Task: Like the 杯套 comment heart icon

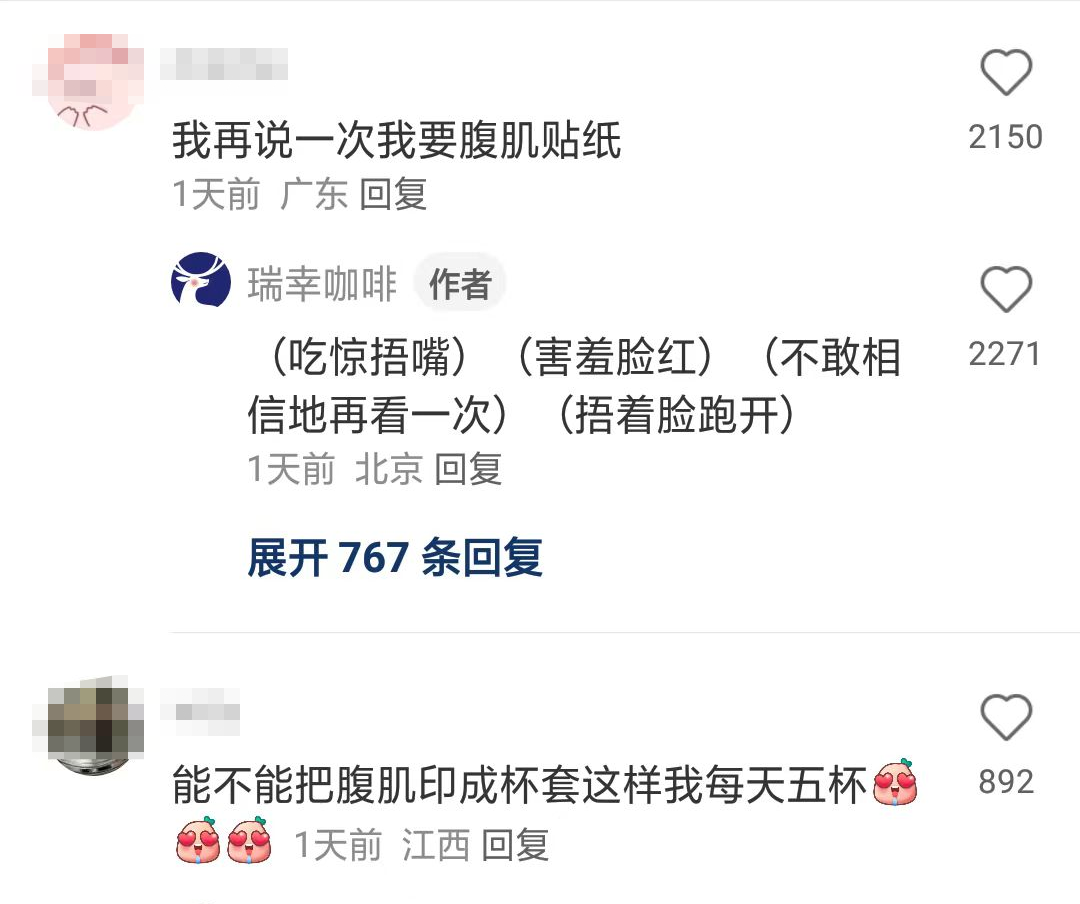Action: [1006, 717]
